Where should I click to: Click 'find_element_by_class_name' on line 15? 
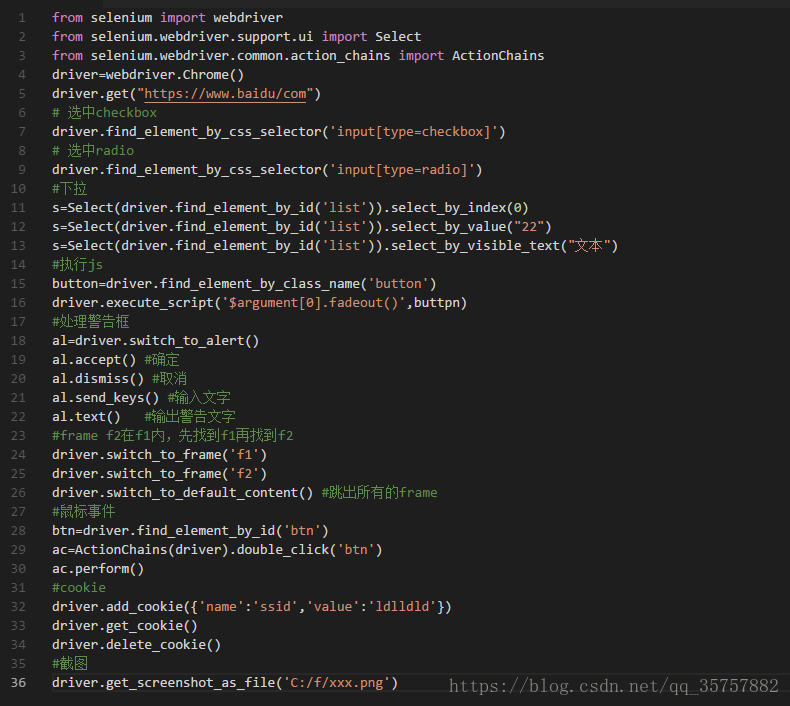[259, 284]
